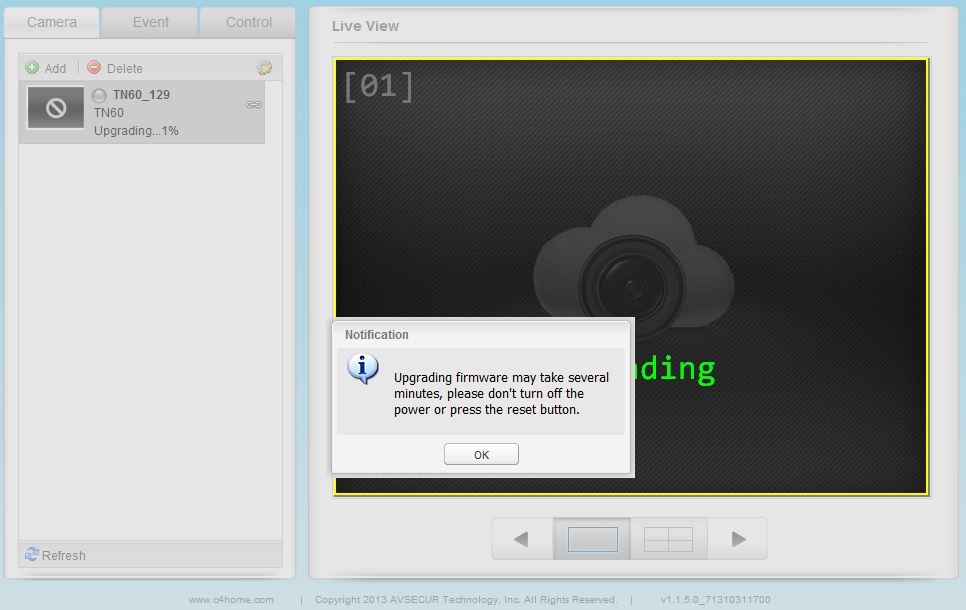Go to next view page arrow

[x=738, y=539]
